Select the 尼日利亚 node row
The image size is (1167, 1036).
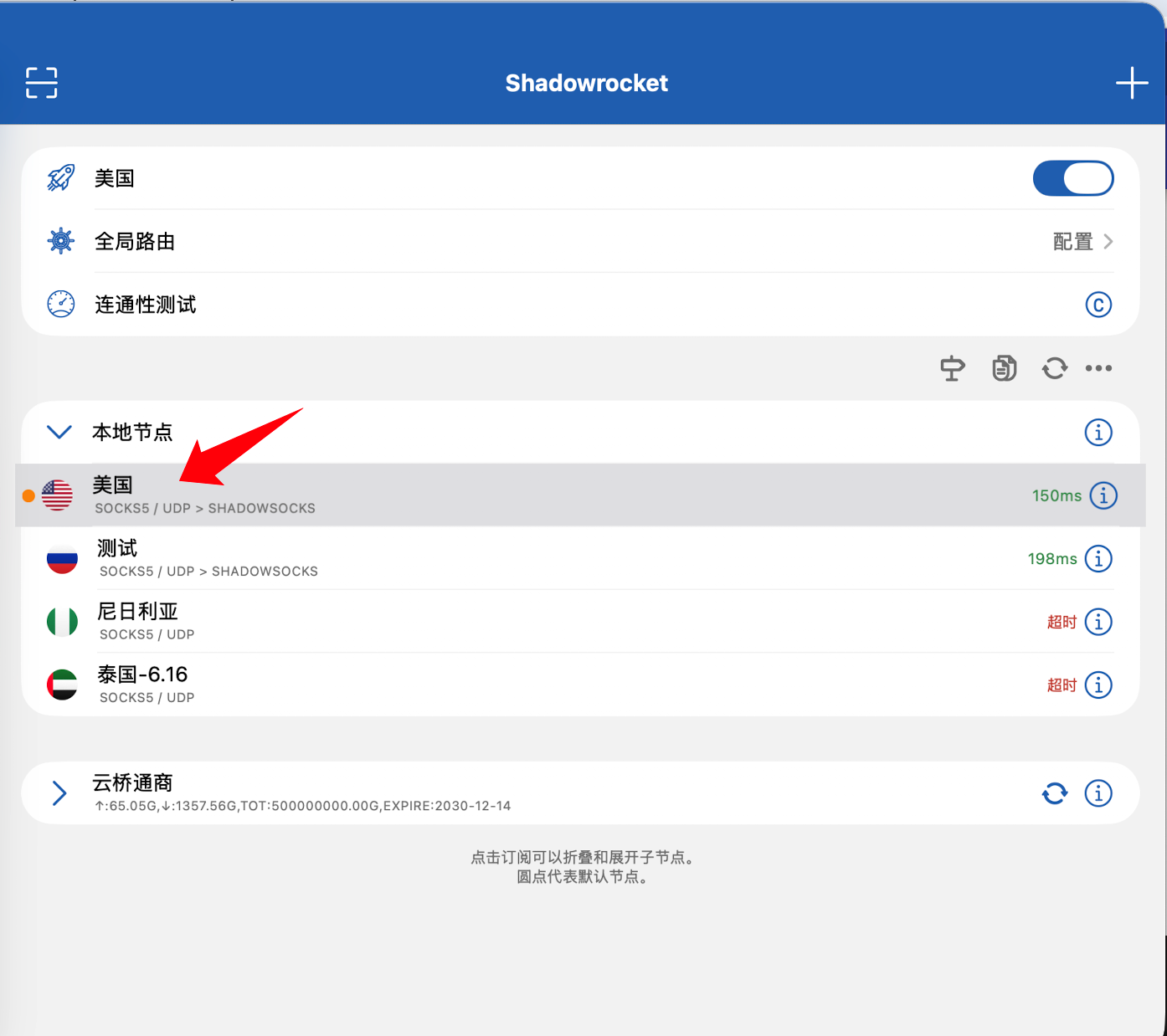click(580, 622)
